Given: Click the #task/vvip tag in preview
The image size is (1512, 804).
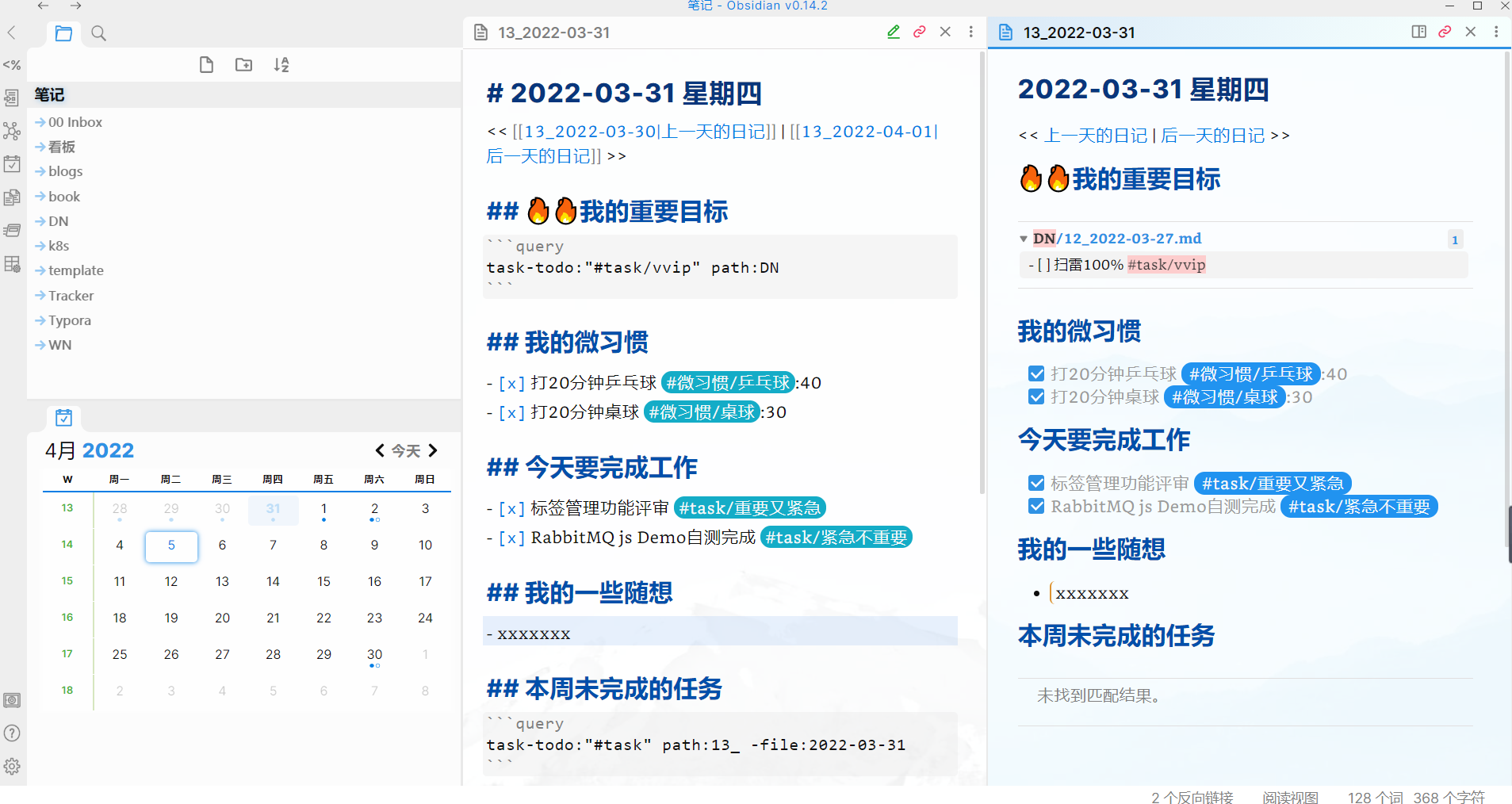Looking at the screenshot, I should pyautogui.click(x=1166, y=265).
